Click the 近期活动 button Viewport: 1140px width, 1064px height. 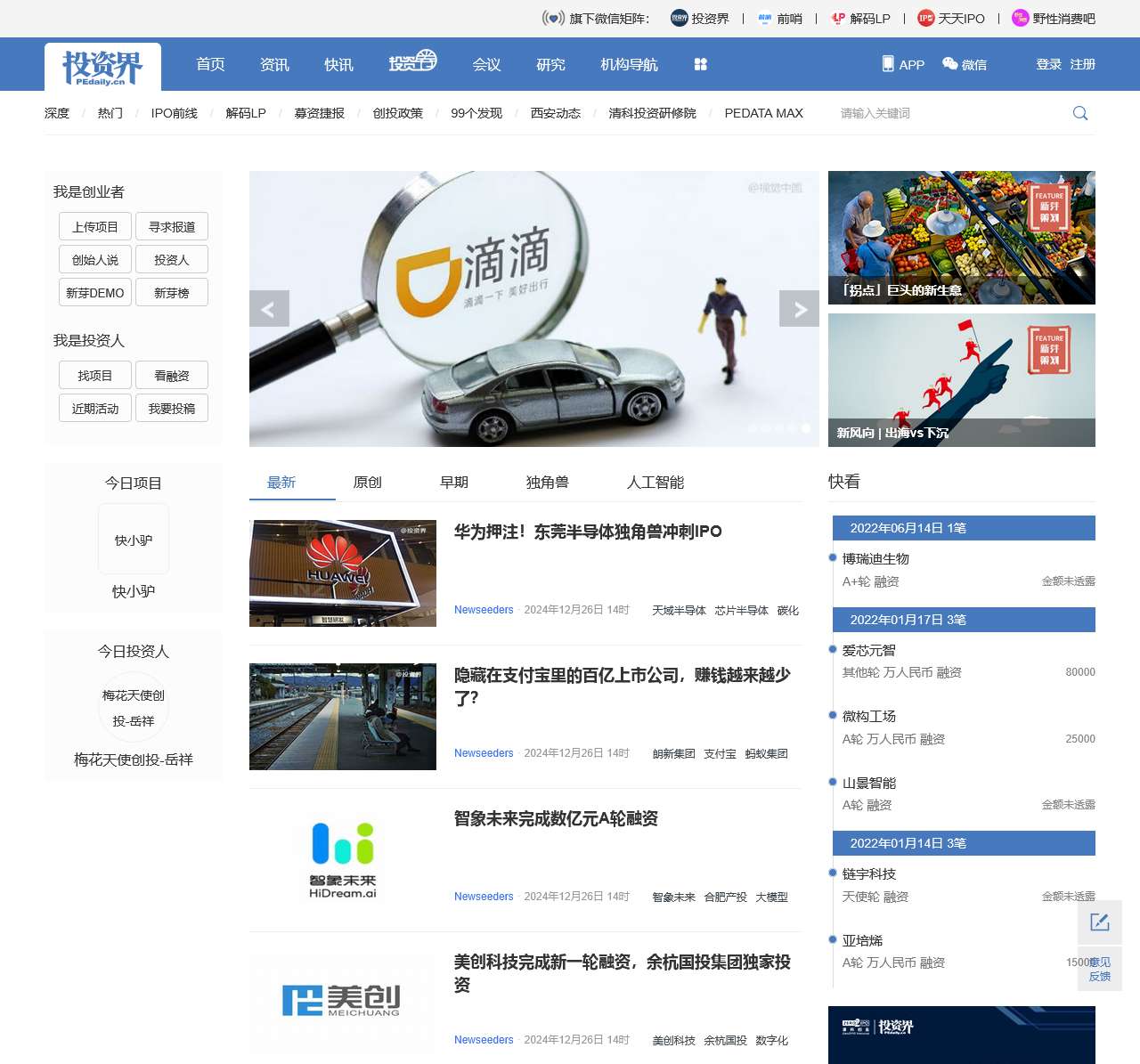coord(95,408)
